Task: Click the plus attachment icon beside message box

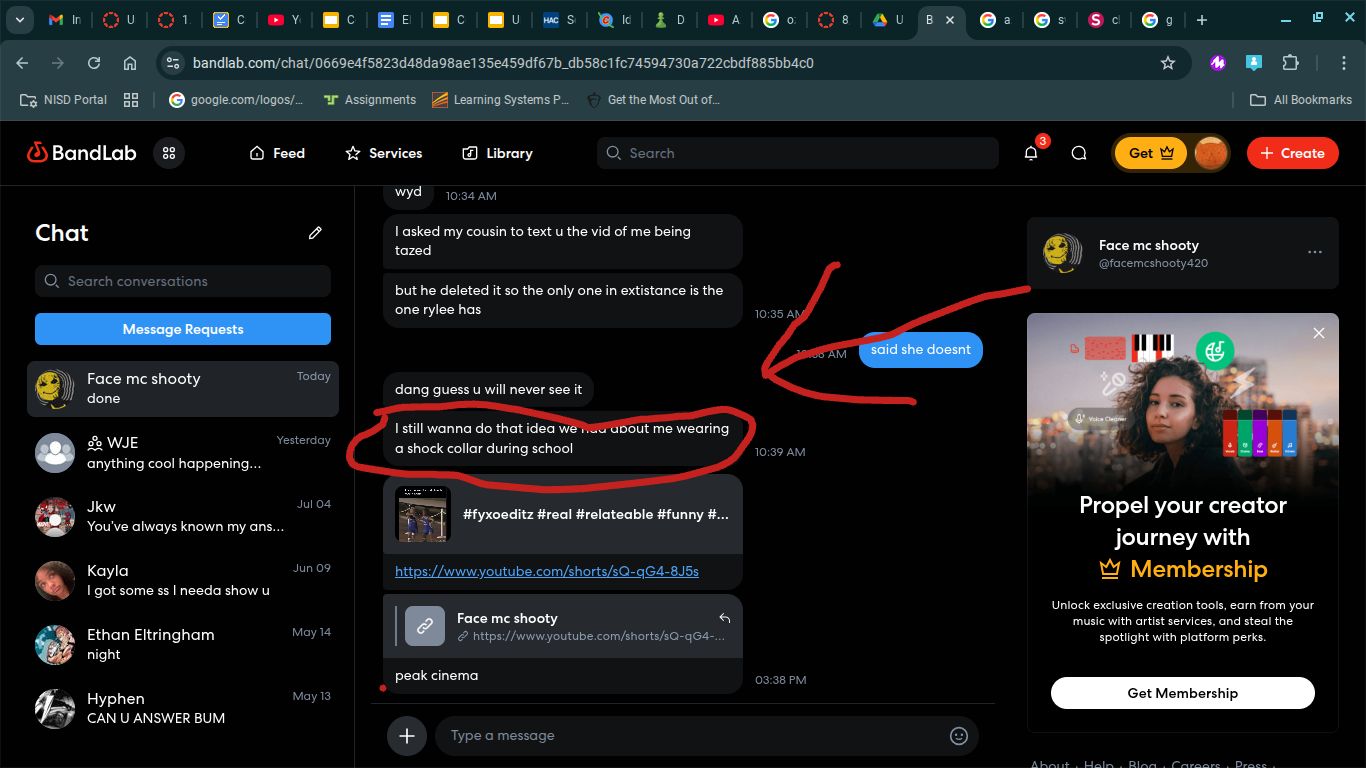Action: click(407, 736)
